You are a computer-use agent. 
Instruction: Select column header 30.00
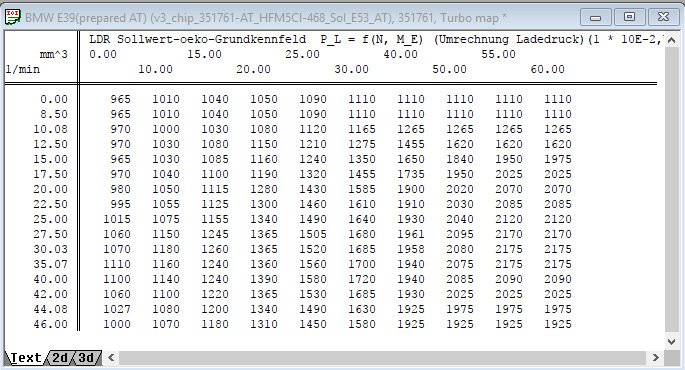point(351,69)
